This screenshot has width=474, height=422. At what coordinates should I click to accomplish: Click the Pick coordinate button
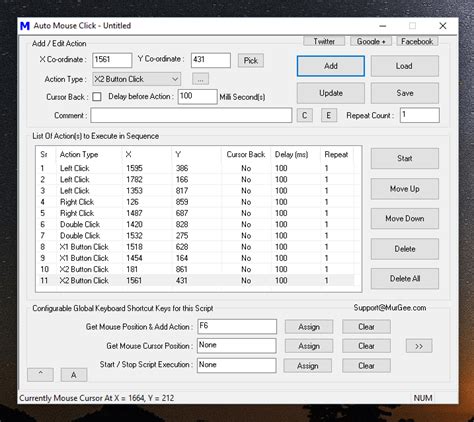tap(251, 61)
